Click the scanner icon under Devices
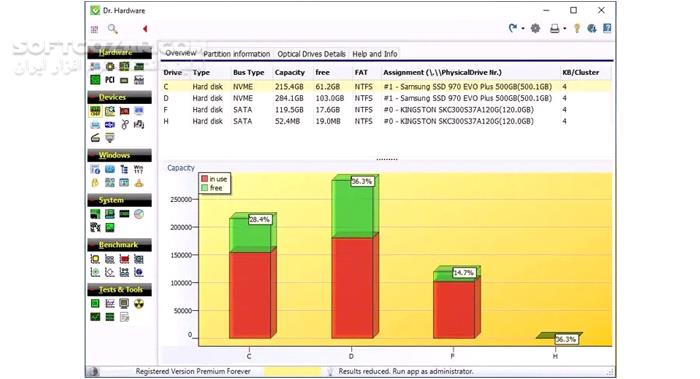 [95, 138]
